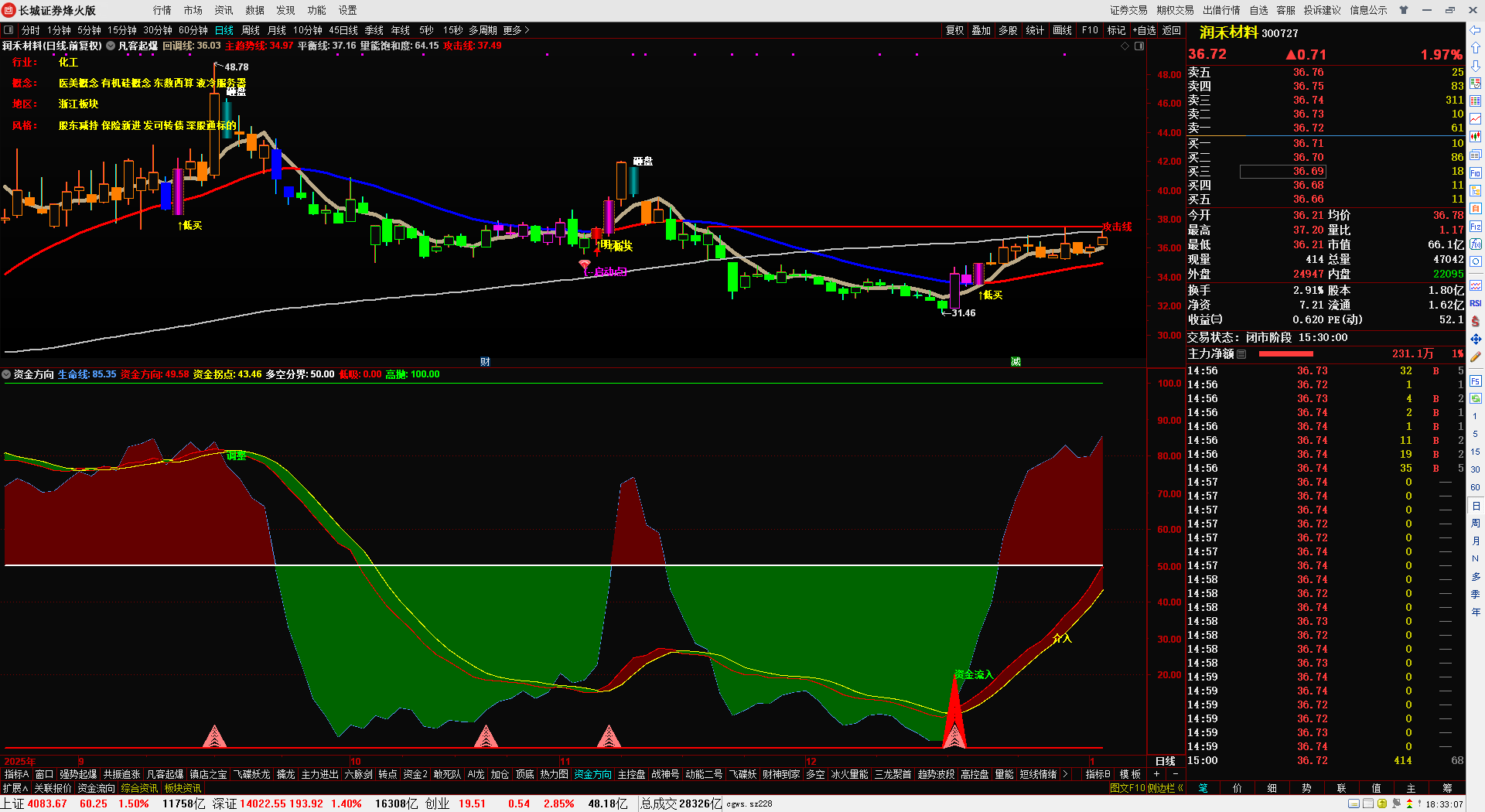
Task: Click the 减 marker on the timeline
Action: 1016,361
